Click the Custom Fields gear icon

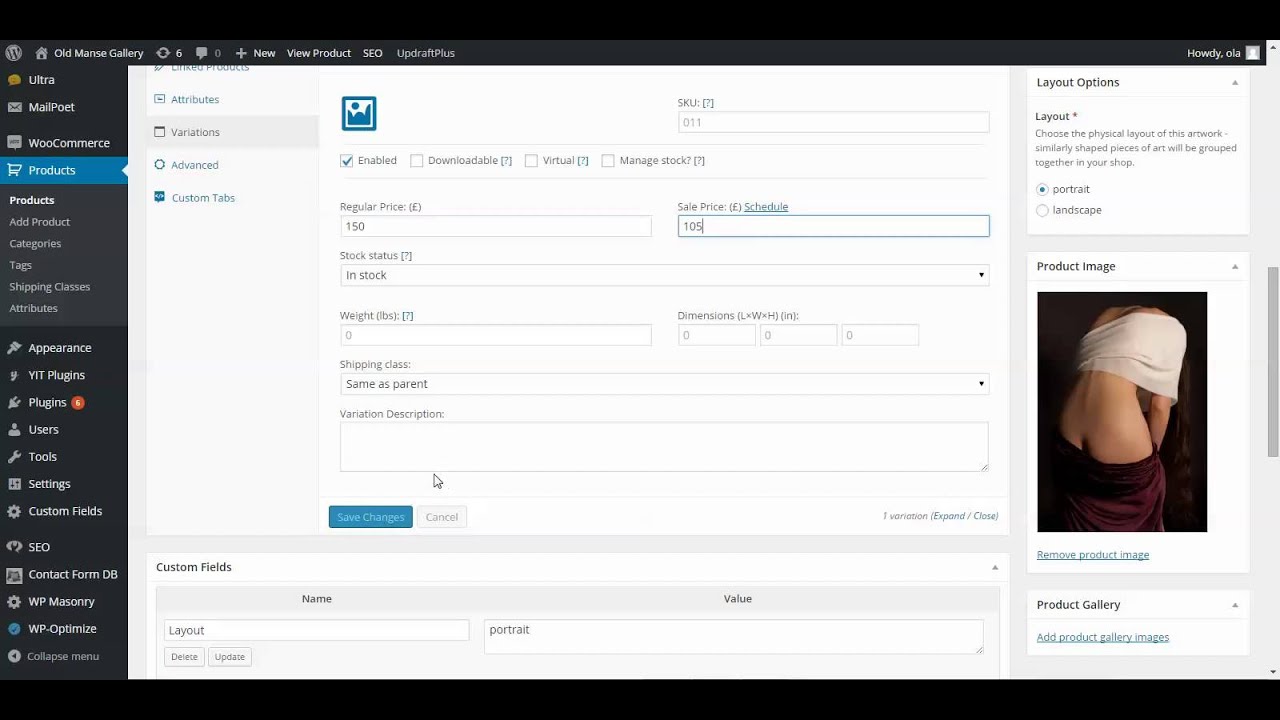14,511
